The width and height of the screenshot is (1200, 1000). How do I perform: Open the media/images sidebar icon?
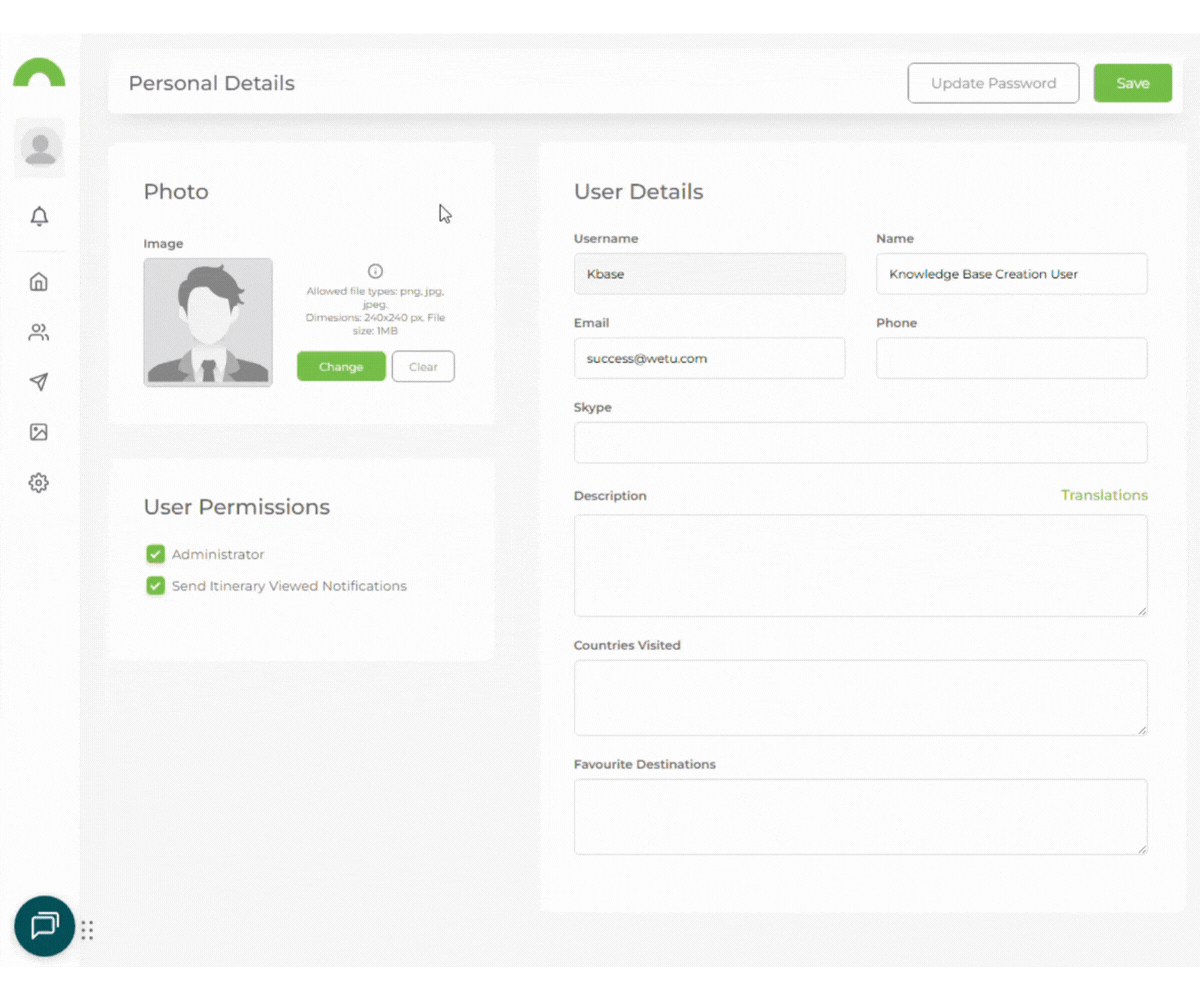coord(39,431)
